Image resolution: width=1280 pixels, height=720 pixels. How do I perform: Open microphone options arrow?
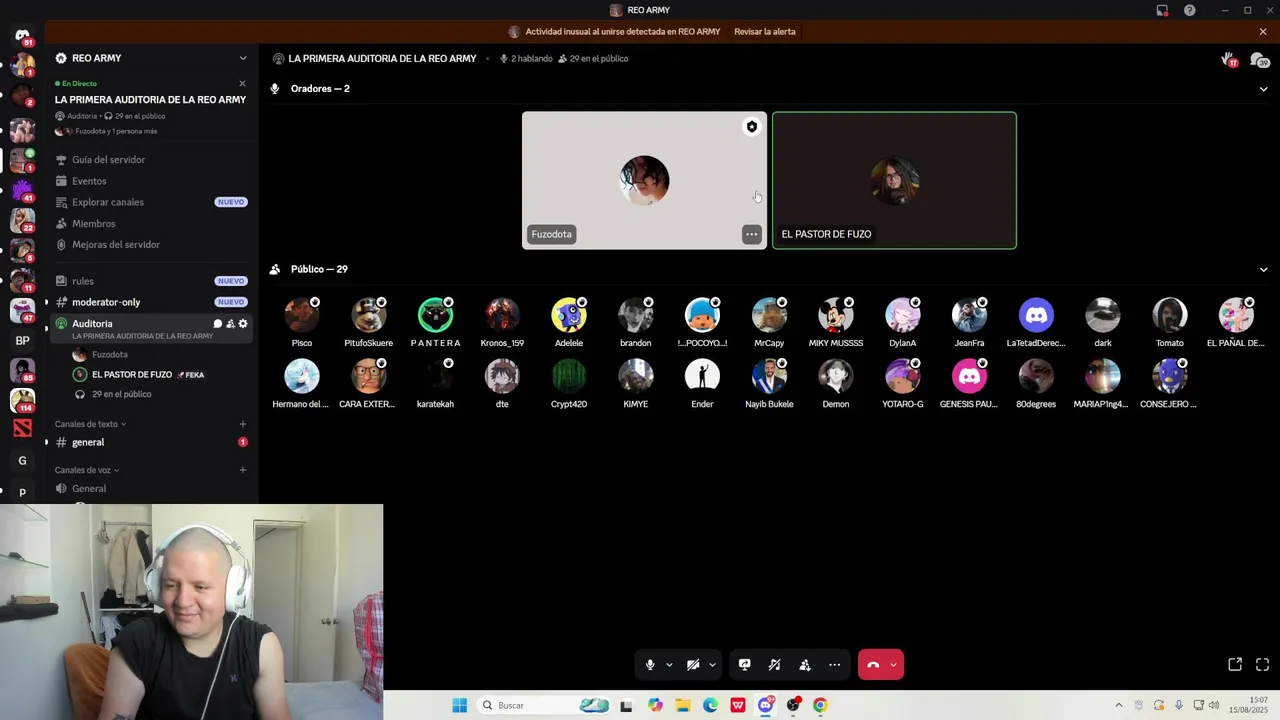669,665
